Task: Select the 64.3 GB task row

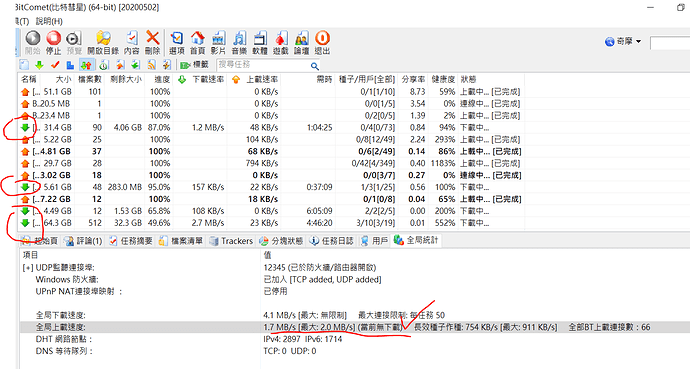Action: pos(271,223)
